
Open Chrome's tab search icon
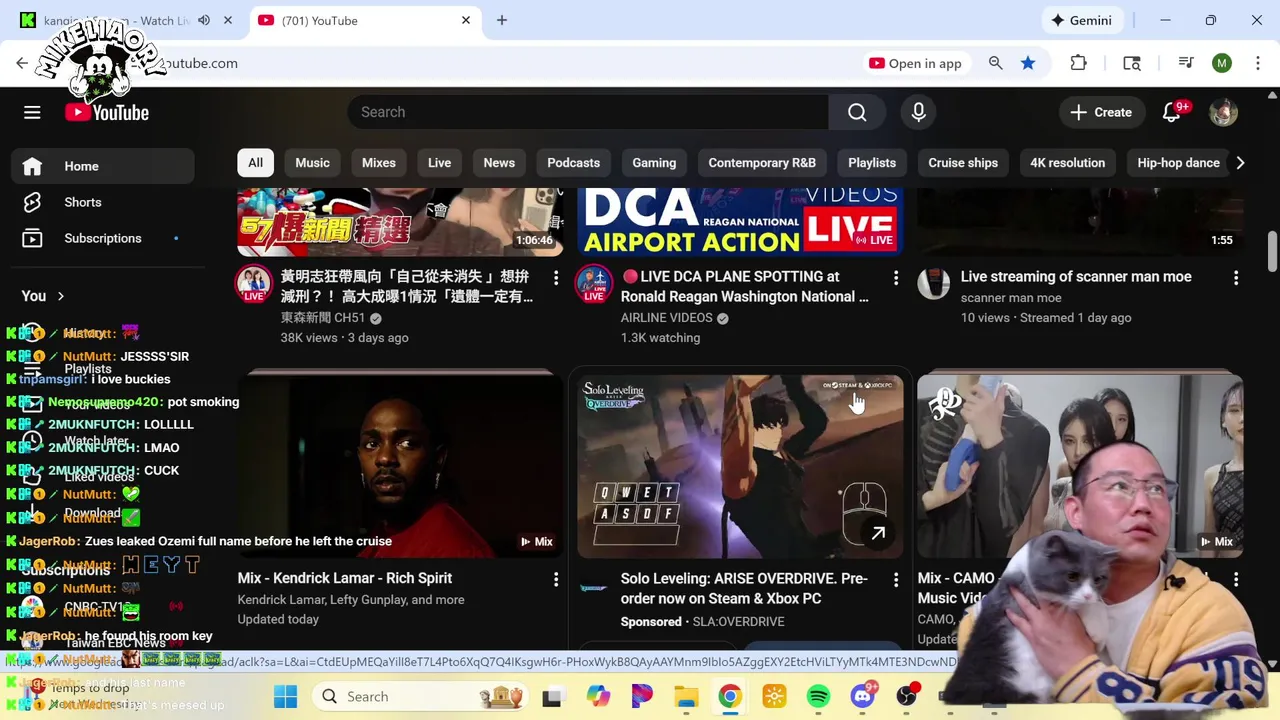1132,63
